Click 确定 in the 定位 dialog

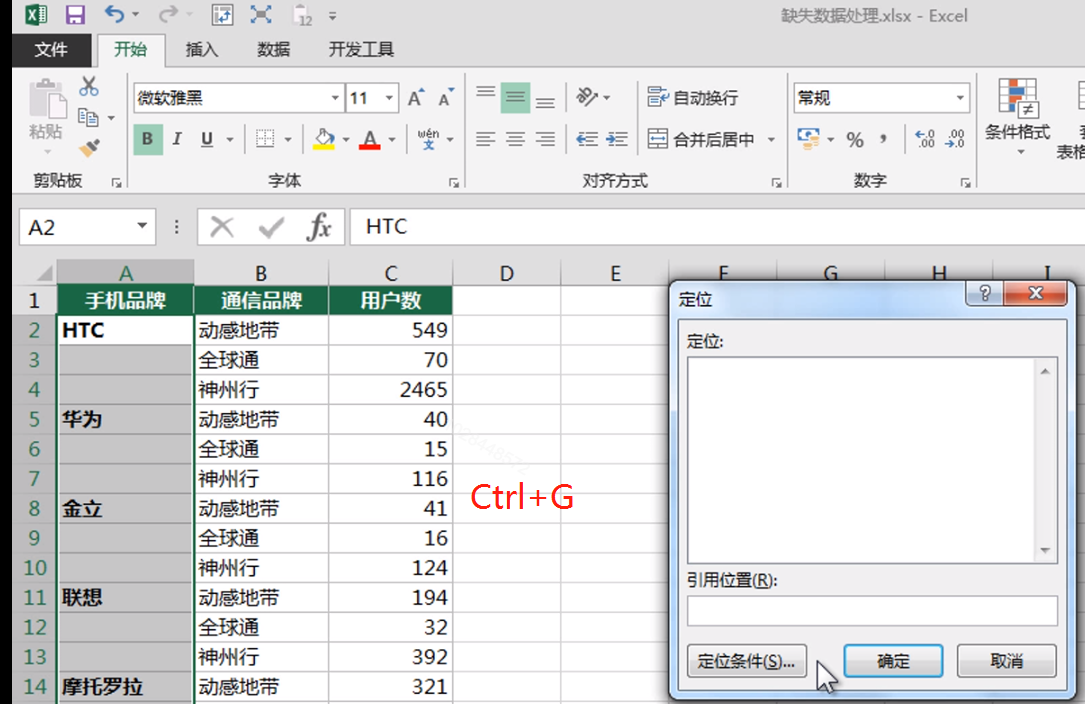(893, 661)
